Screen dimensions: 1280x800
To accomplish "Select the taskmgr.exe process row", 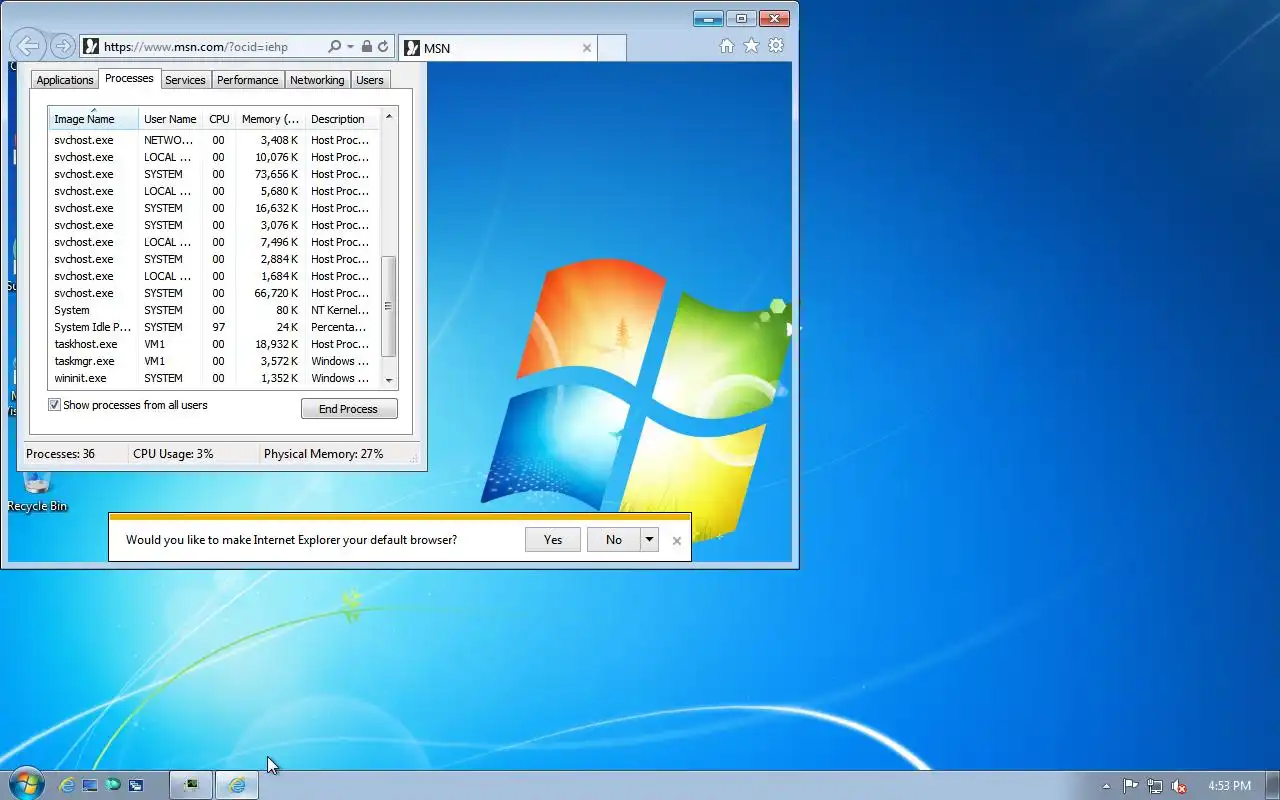I will pos(214,361).
